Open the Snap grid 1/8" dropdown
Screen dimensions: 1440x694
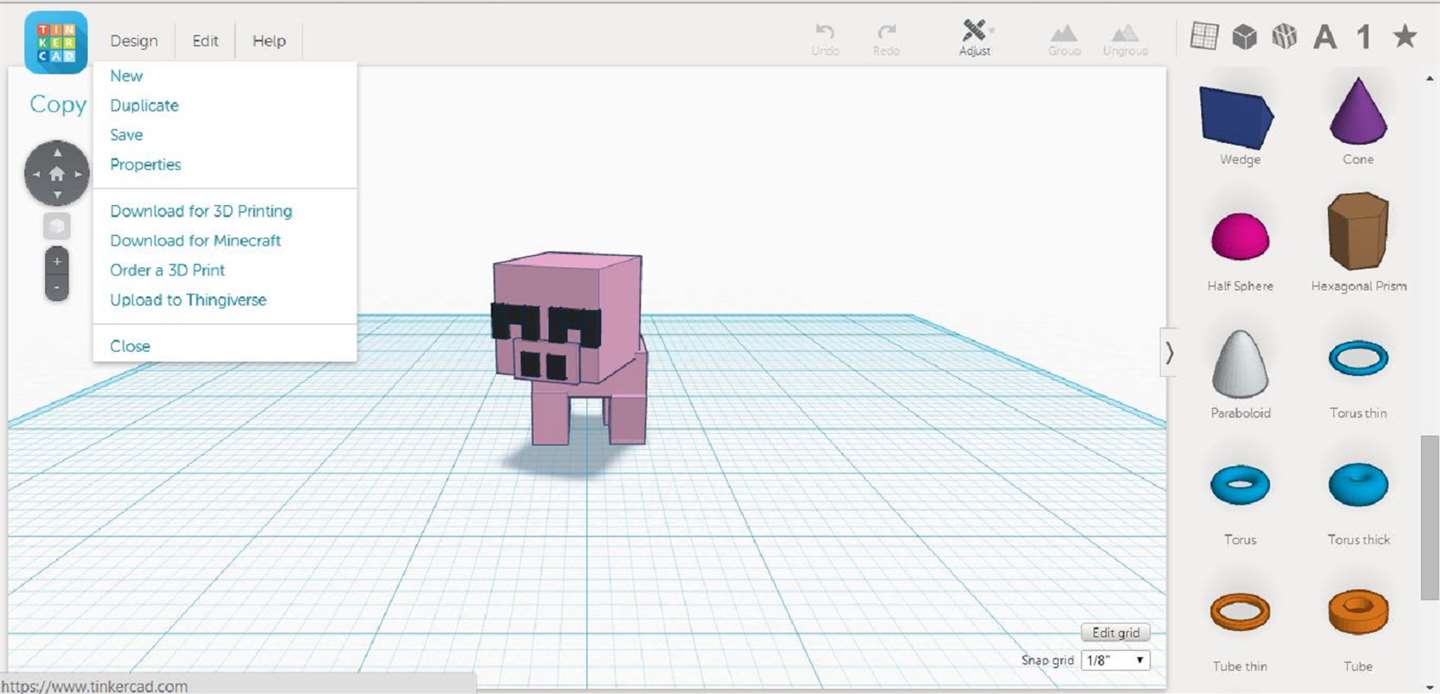pos(1116,660)
